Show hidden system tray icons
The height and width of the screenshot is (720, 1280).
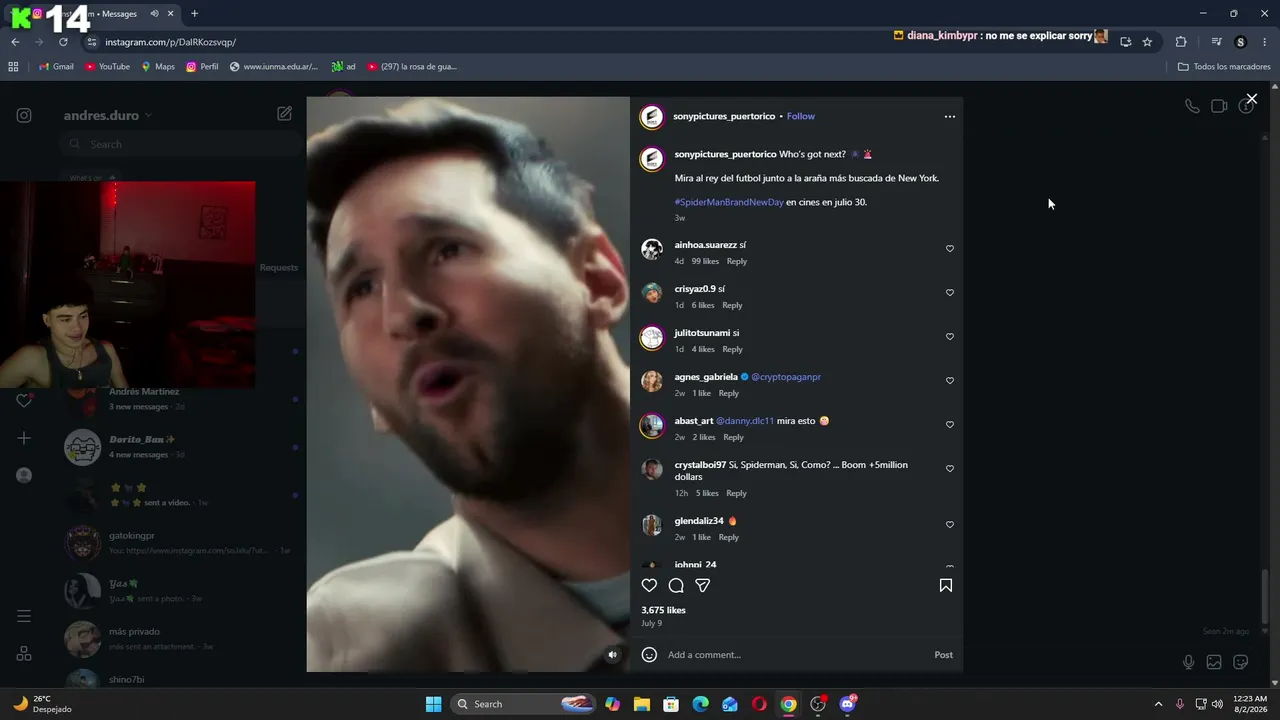point(1158,704)
